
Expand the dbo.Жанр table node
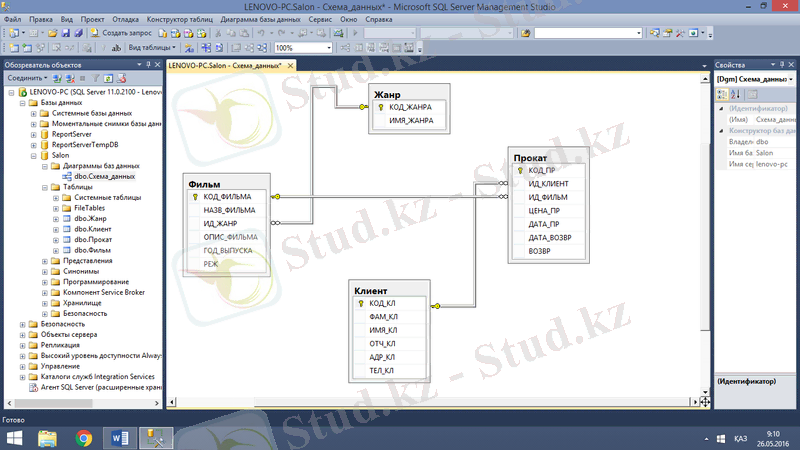(56, 219)
